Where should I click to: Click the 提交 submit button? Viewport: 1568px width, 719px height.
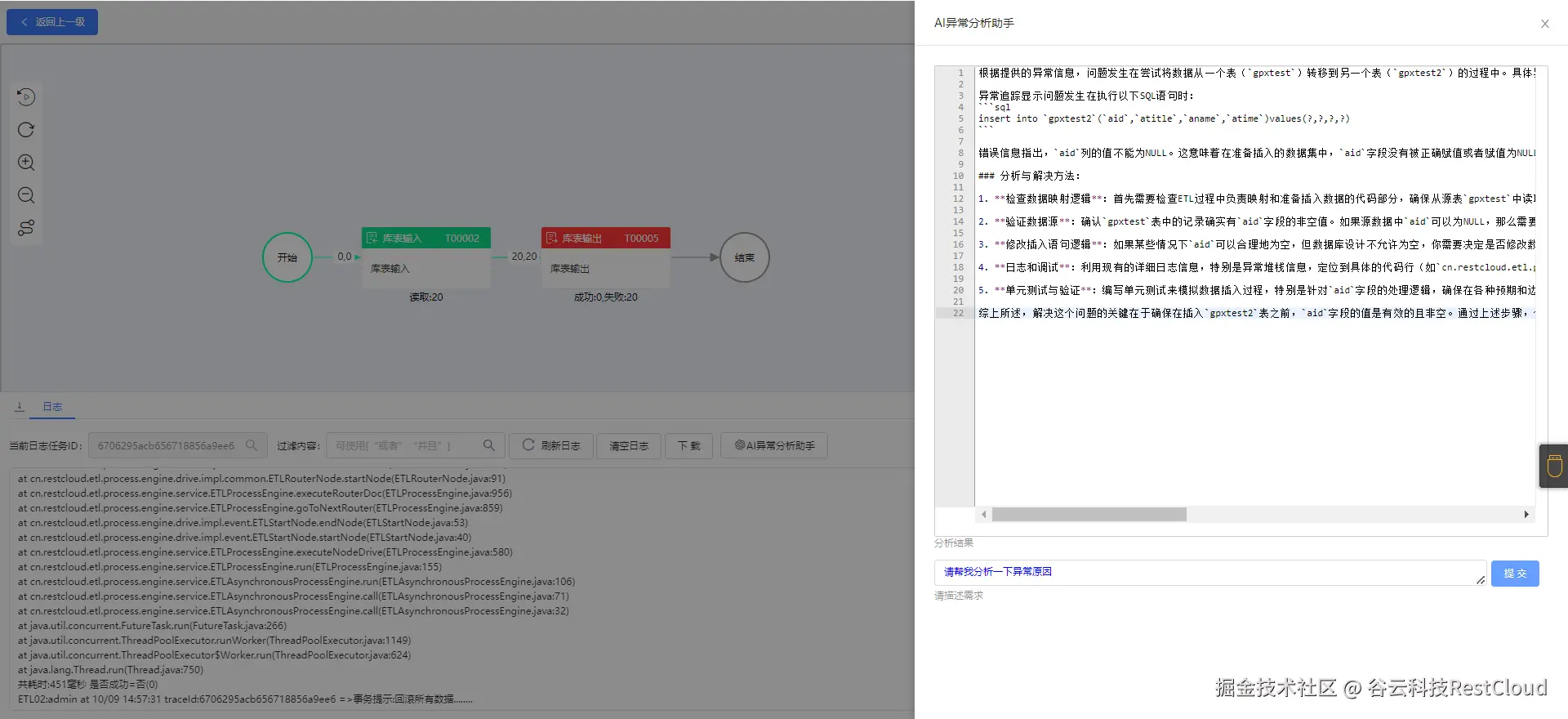tap(1515, 574)
